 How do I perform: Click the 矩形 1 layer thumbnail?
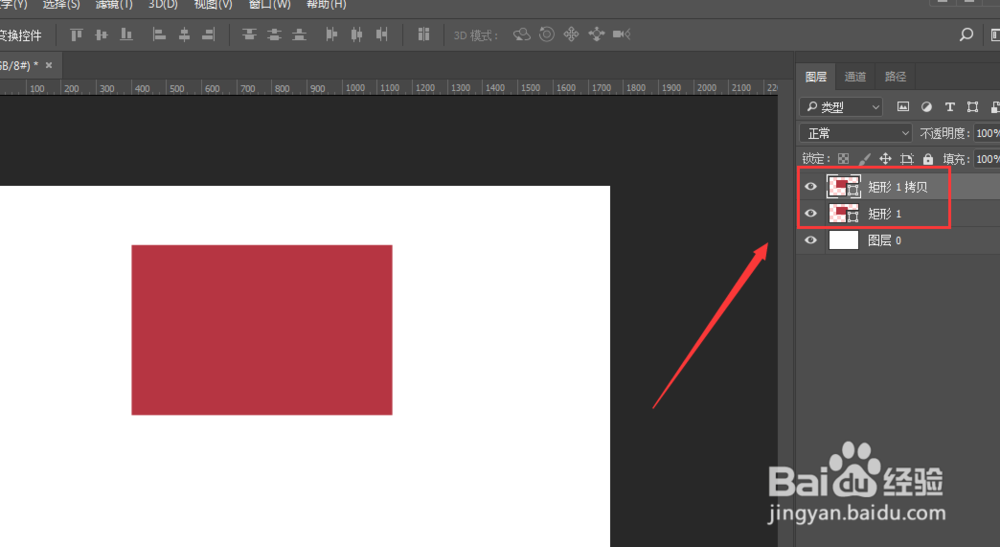(x=843, y=214)
